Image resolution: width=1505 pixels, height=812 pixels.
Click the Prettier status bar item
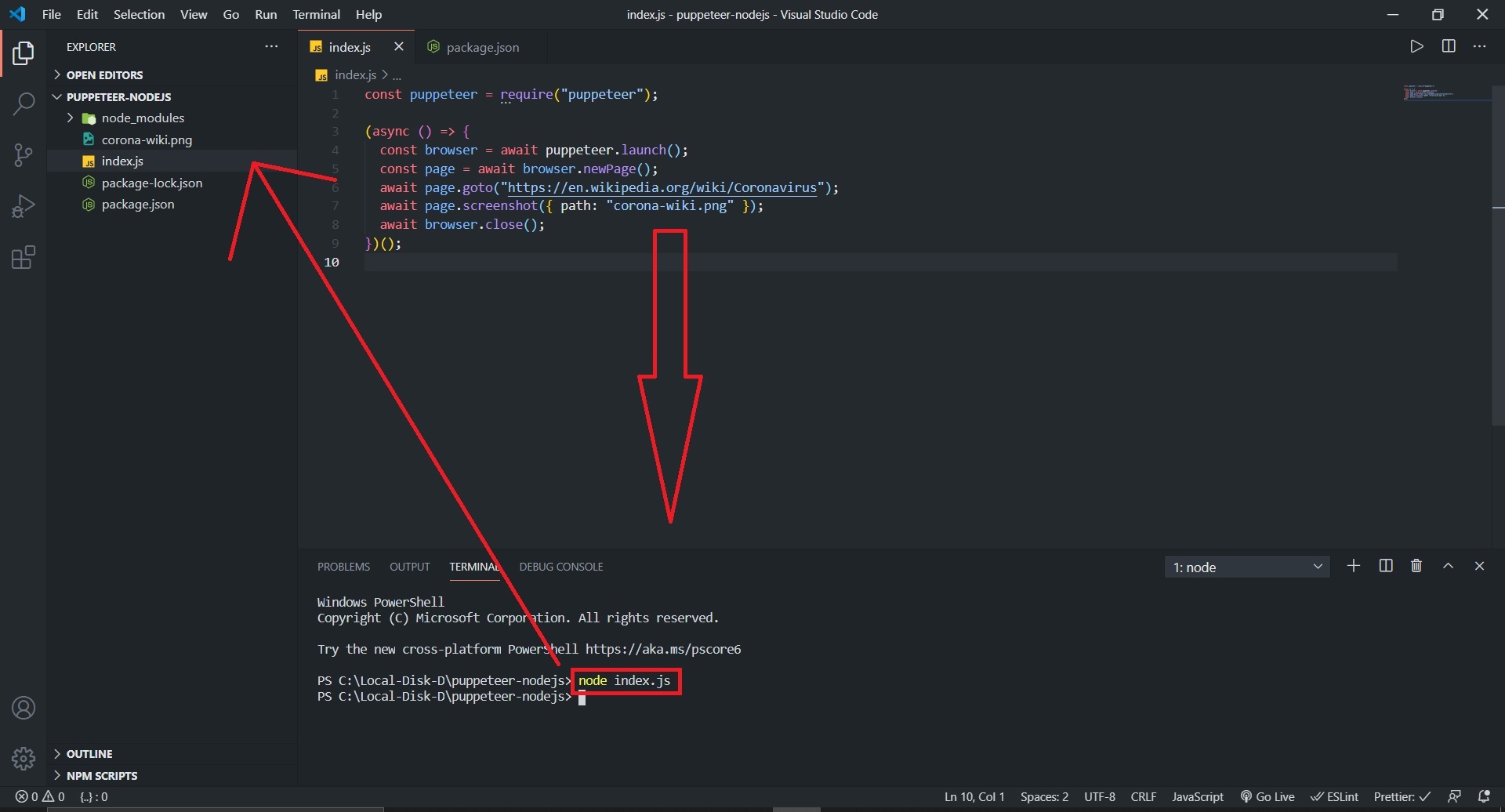1402,796
